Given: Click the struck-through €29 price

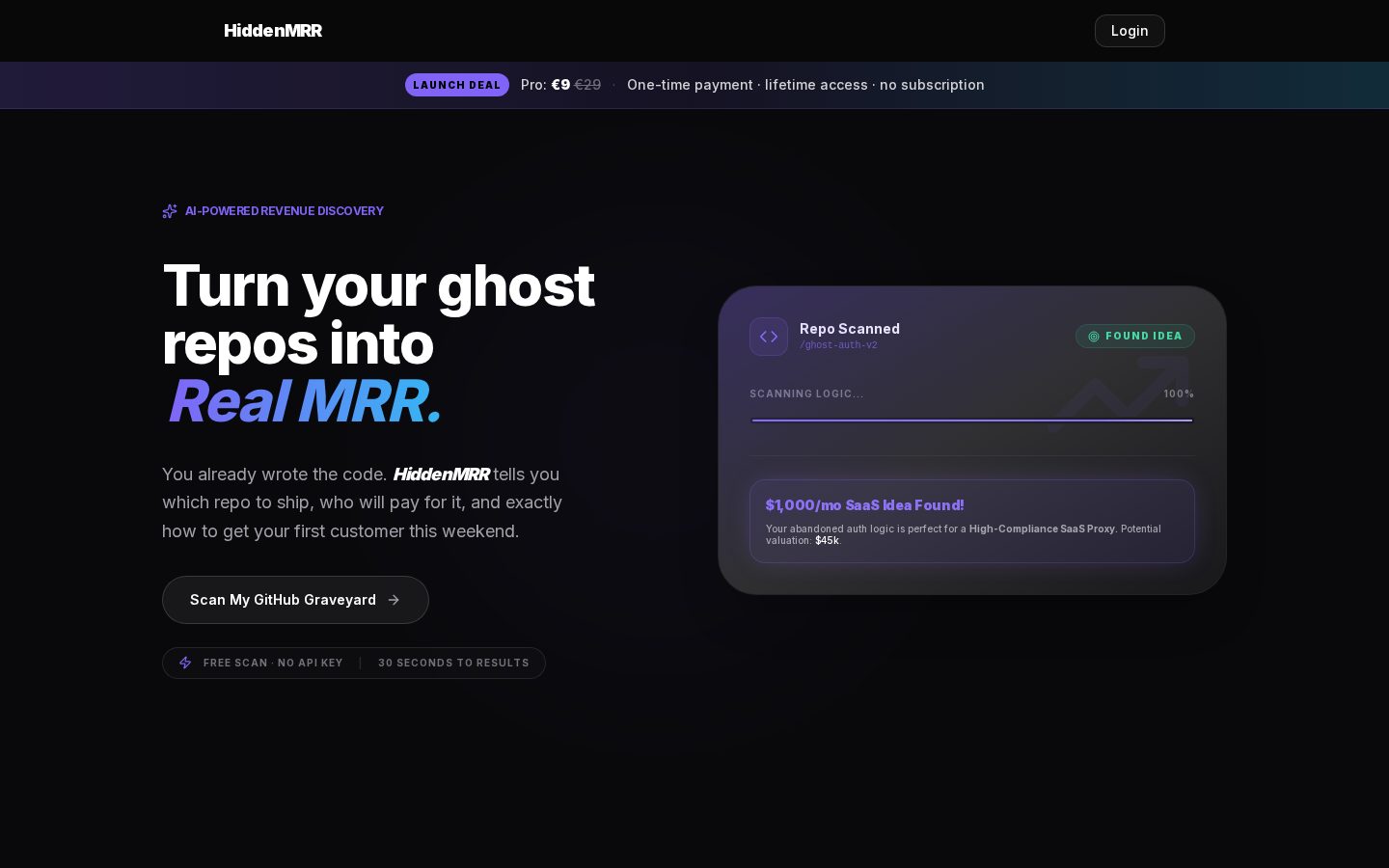Looking at the screenshot, I should coord(587,85).
